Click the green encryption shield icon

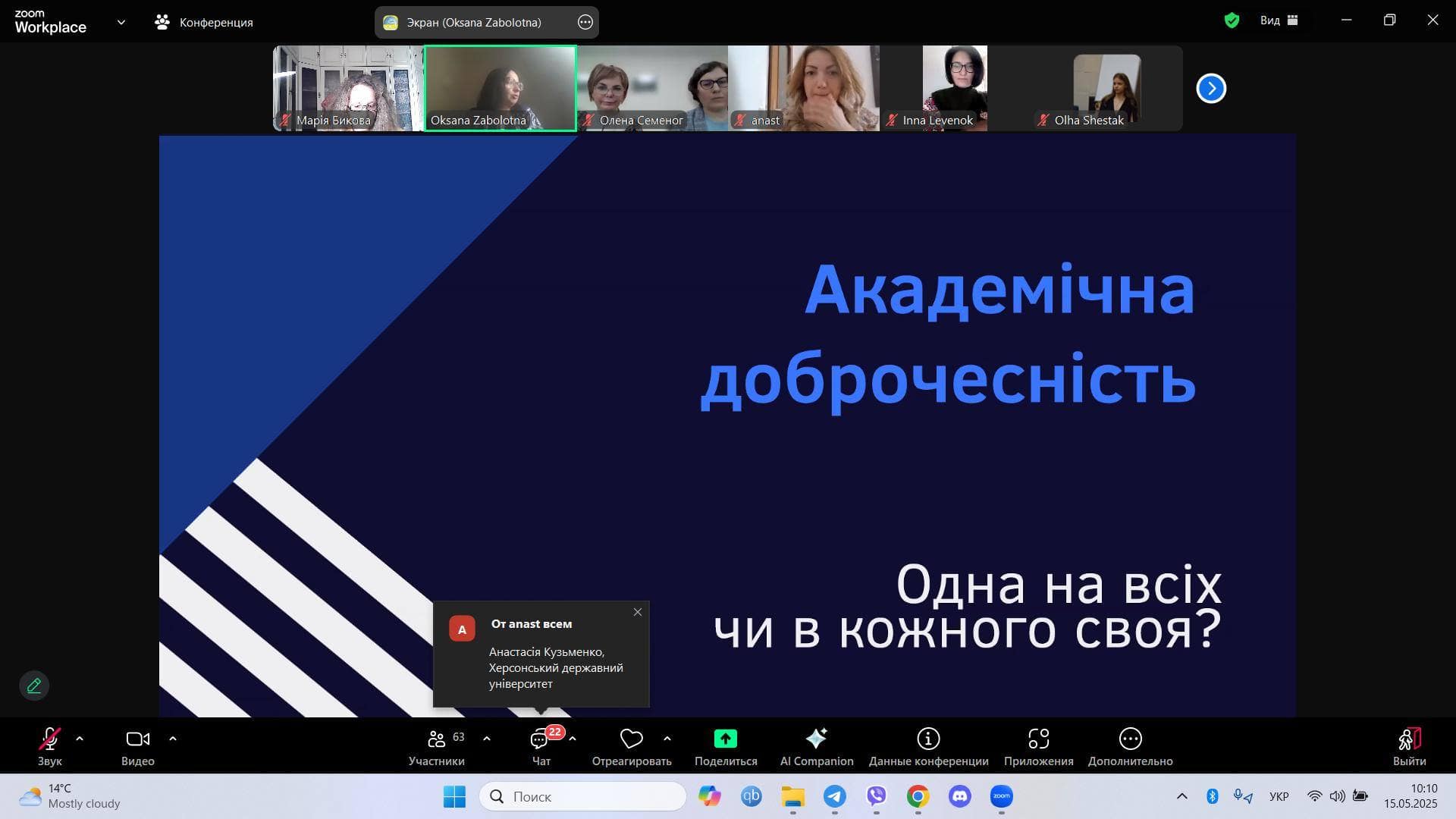(1232, 20)
